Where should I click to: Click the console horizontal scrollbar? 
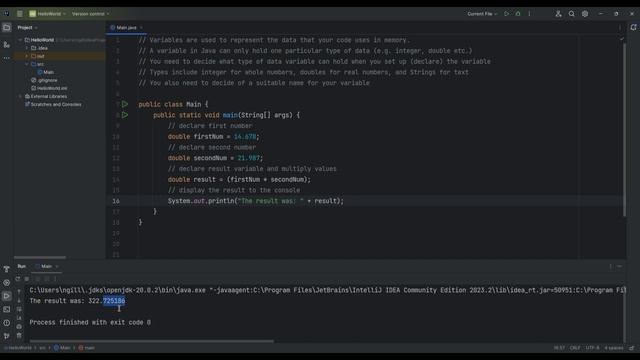pos(151,341)
